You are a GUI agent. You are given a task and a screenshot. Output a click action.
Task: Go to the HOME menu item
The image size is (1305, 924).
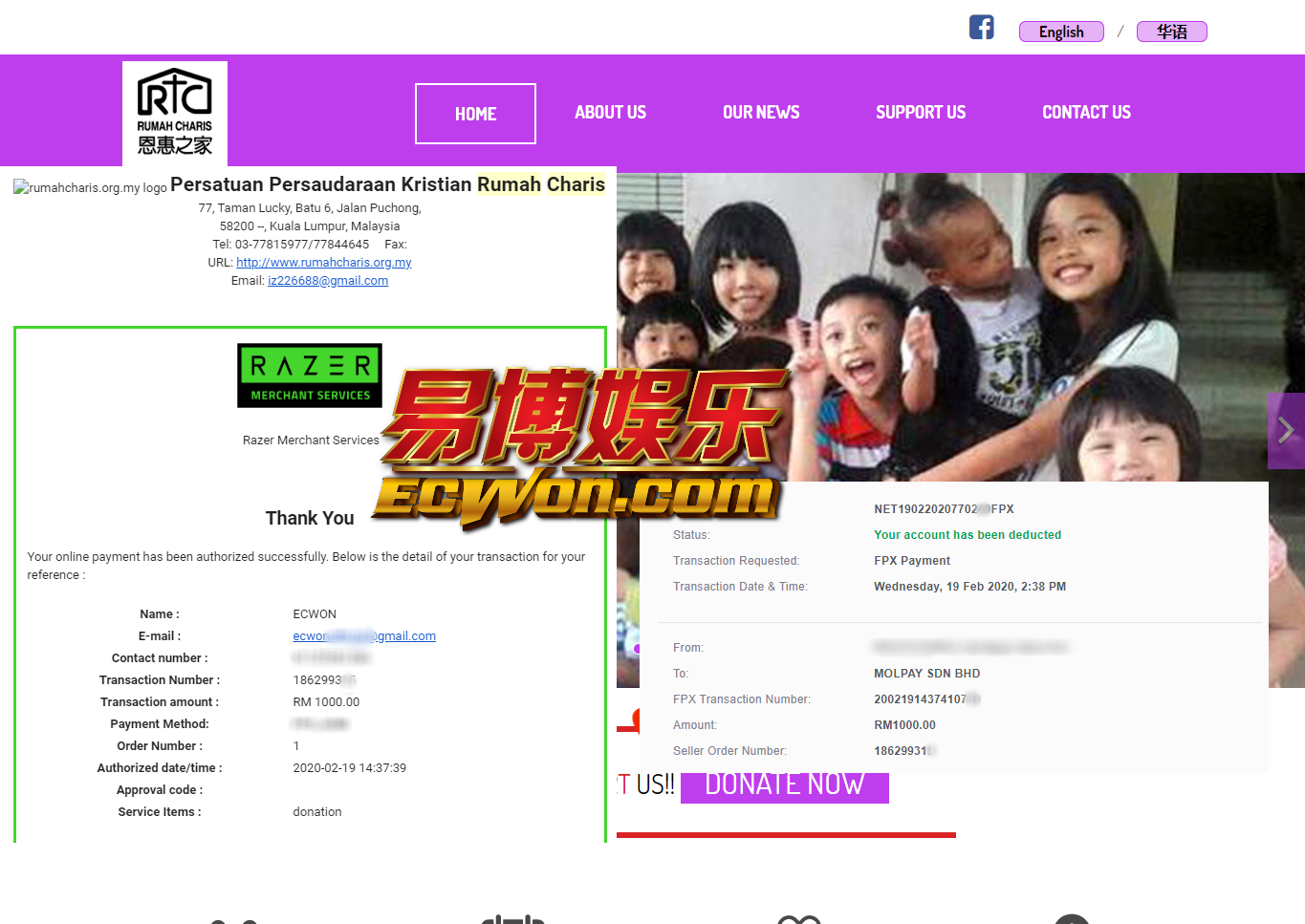[x=475, y=114]
